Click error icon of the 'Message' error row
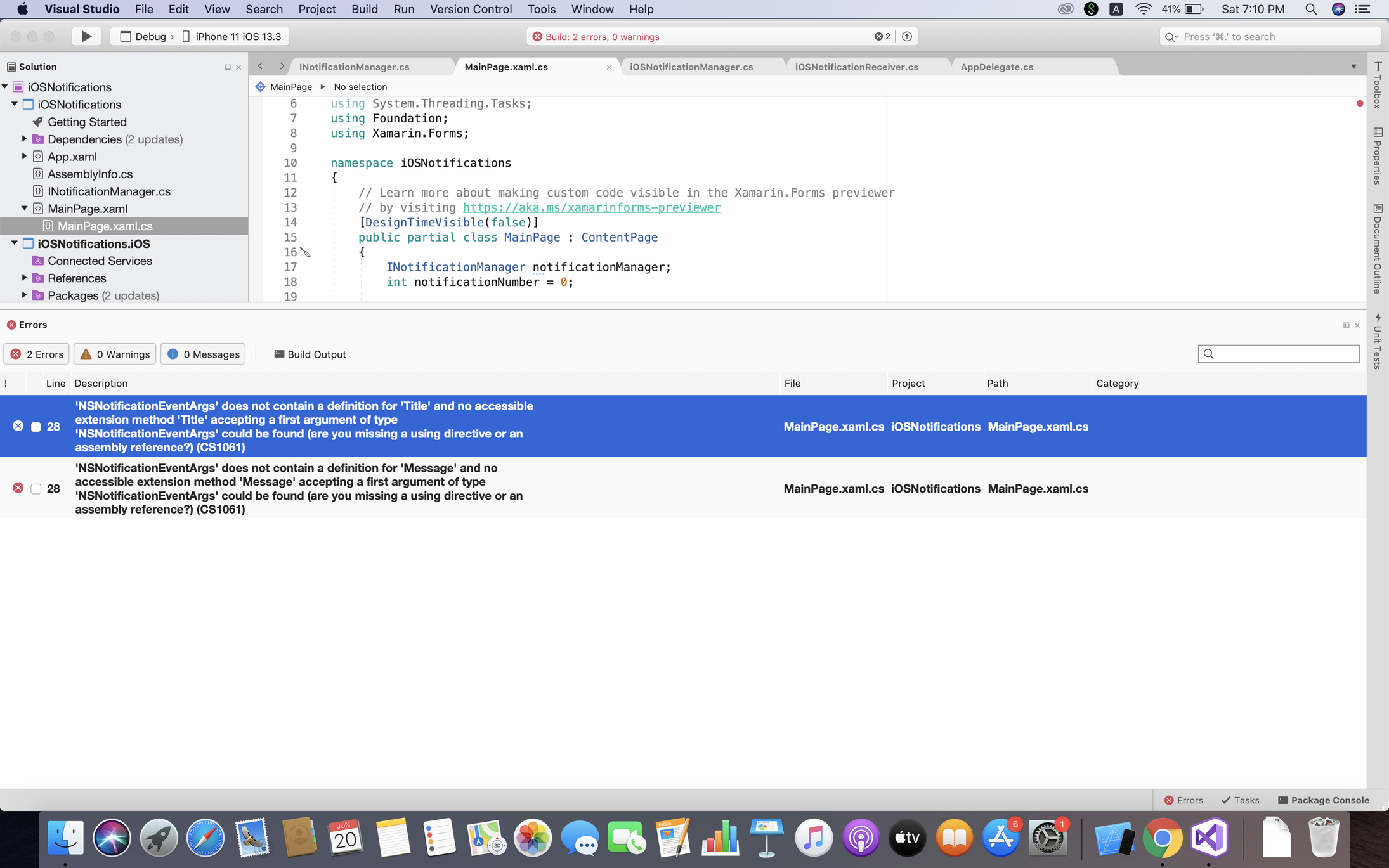Screen dimensions: 1389x868 coord(18,488)
